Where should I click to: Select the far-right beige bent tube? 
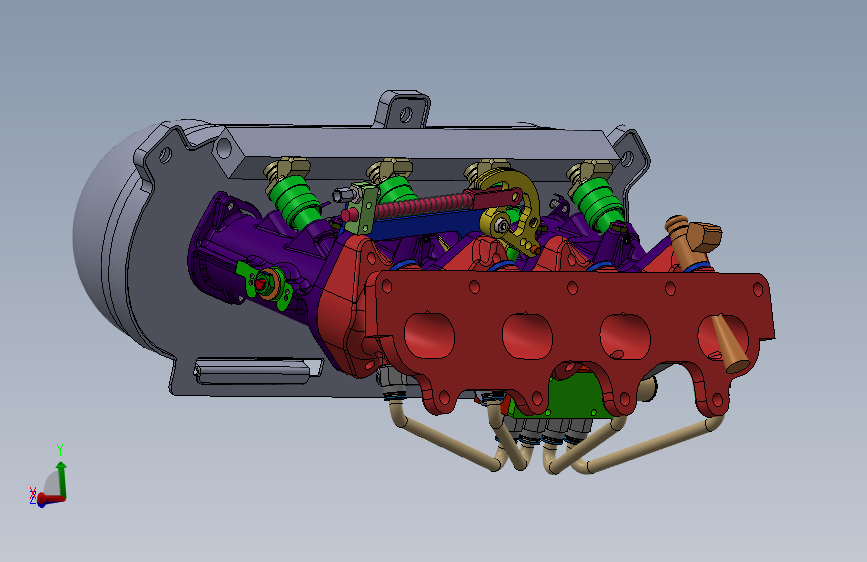pos(652,447)
